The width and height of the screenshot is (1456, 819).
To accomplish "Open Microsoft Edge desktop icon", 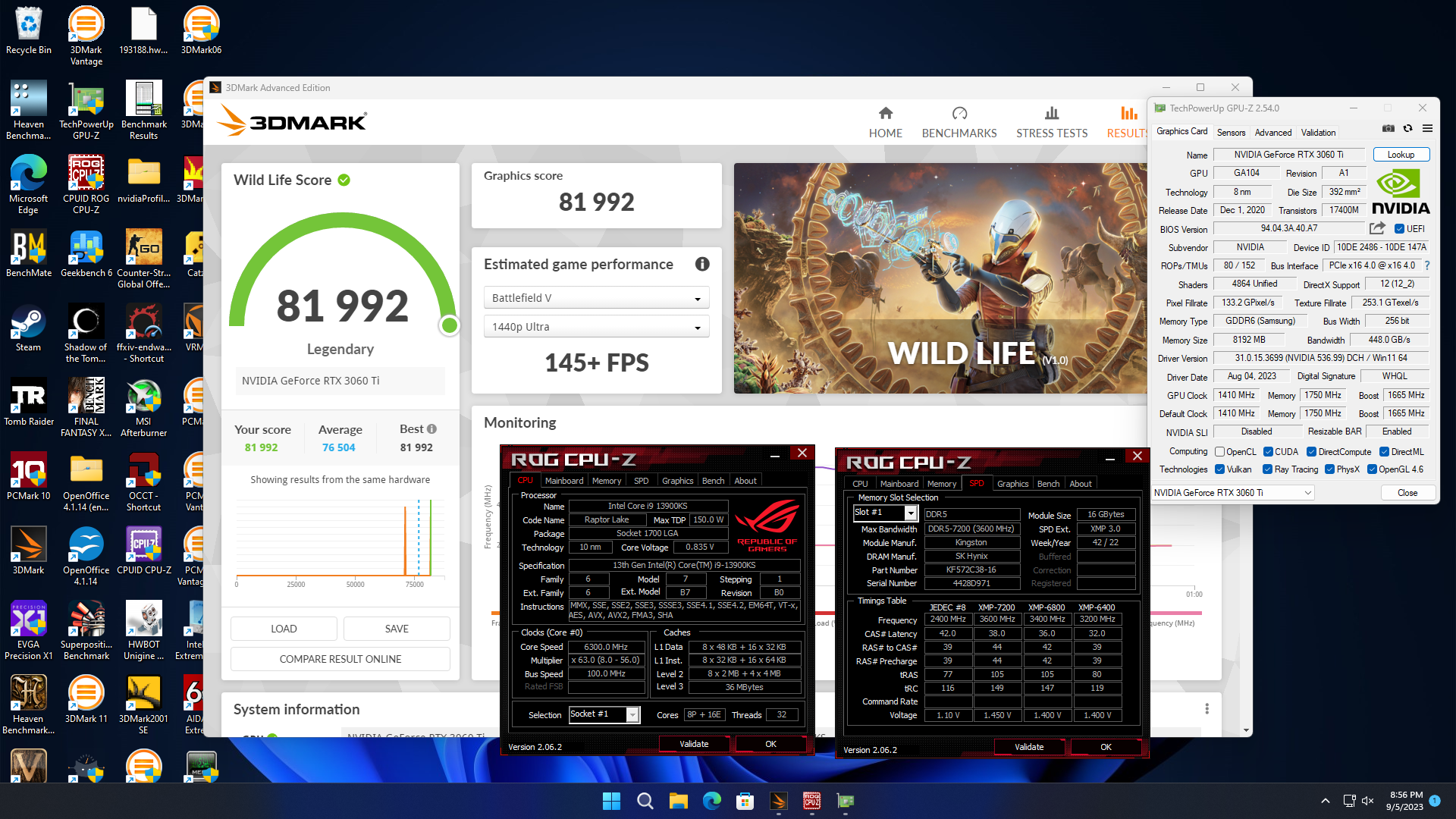I will click(x=29, y=185).
